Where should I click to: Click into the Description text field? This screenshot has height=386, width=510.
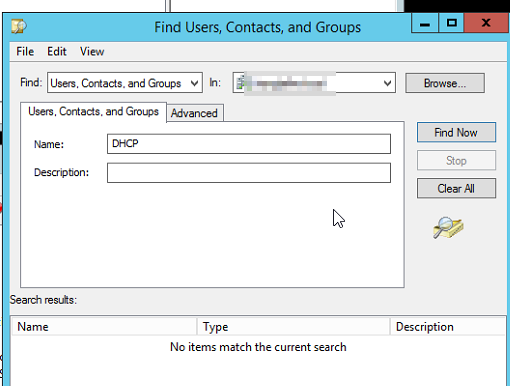click(249, 173)
